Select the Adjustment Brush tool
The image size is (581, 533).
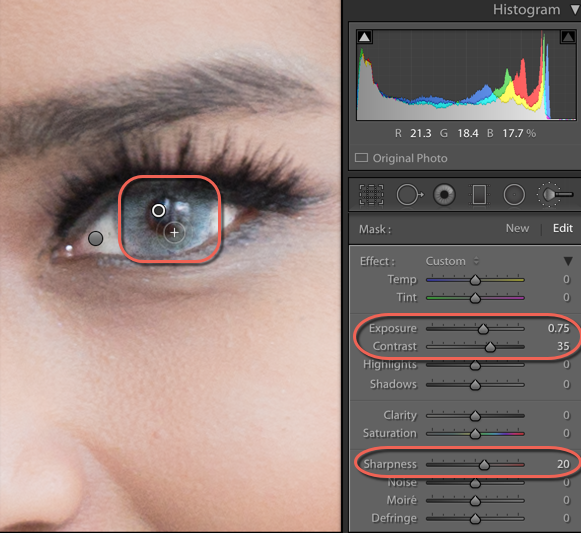pyautogui.click(x=555, y=194)
